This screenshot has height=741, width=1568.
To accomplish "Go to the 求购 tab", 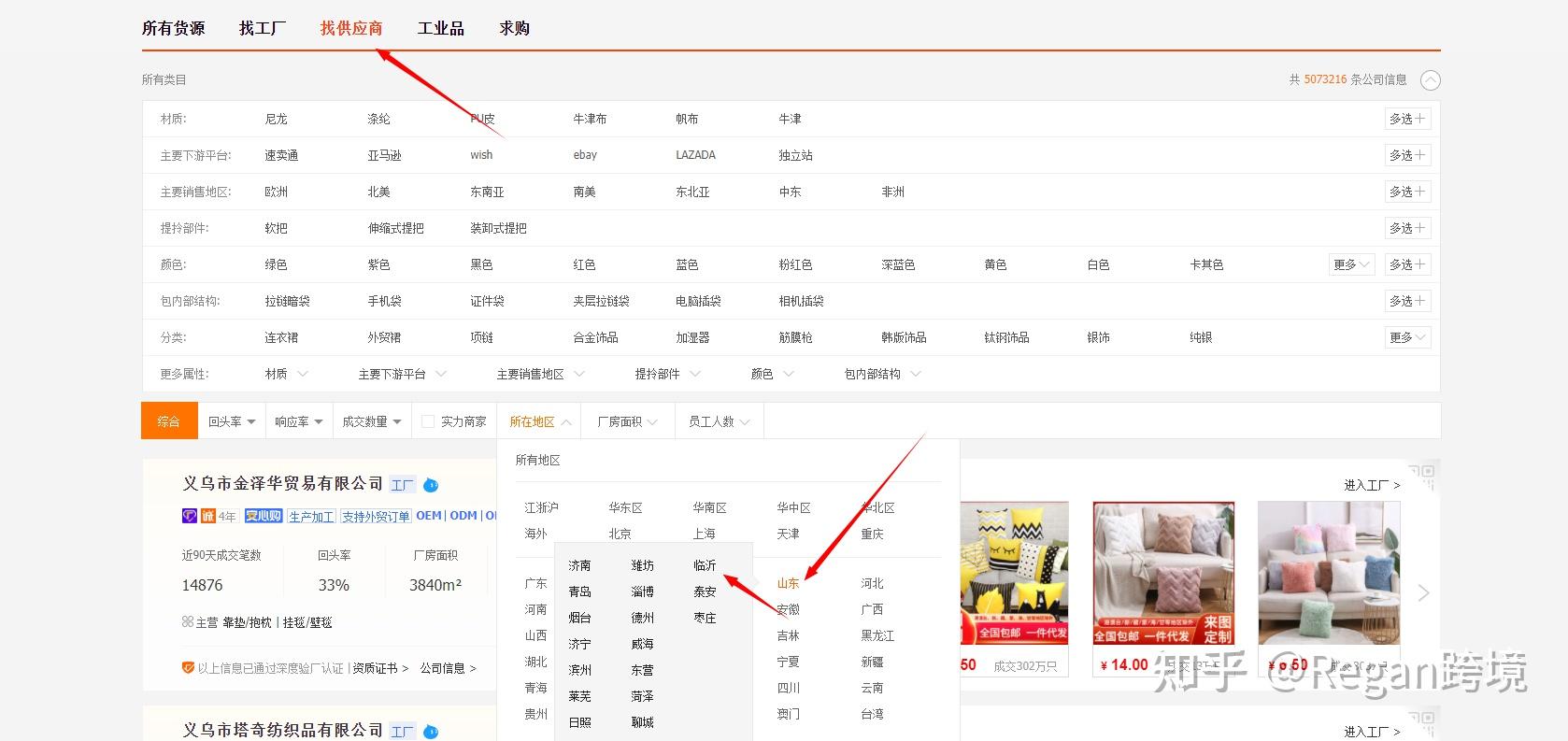I will pos(515,28).
